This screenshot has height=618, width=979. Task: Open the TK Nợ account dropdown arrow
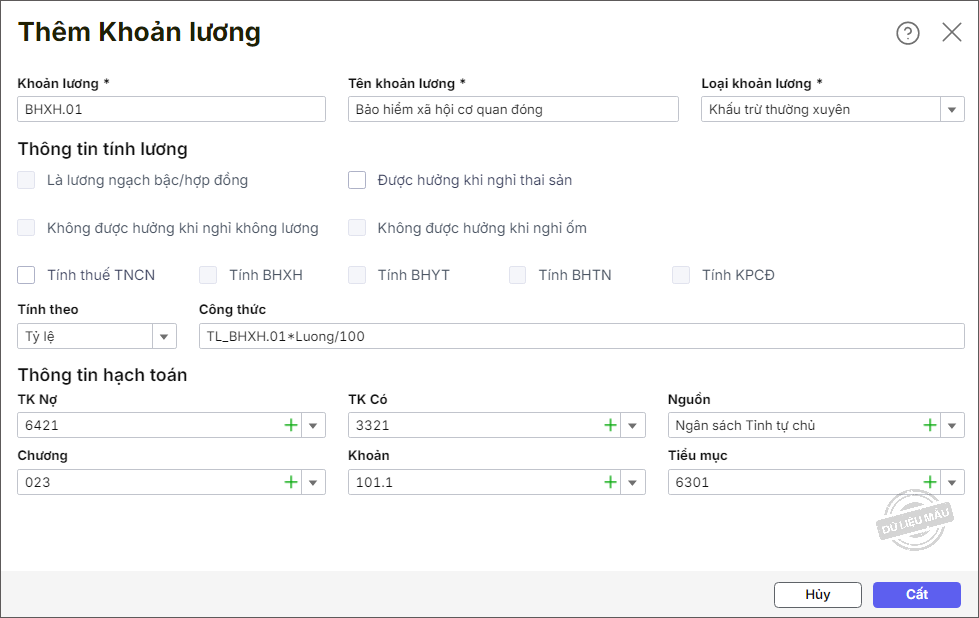tap(313, 425)
